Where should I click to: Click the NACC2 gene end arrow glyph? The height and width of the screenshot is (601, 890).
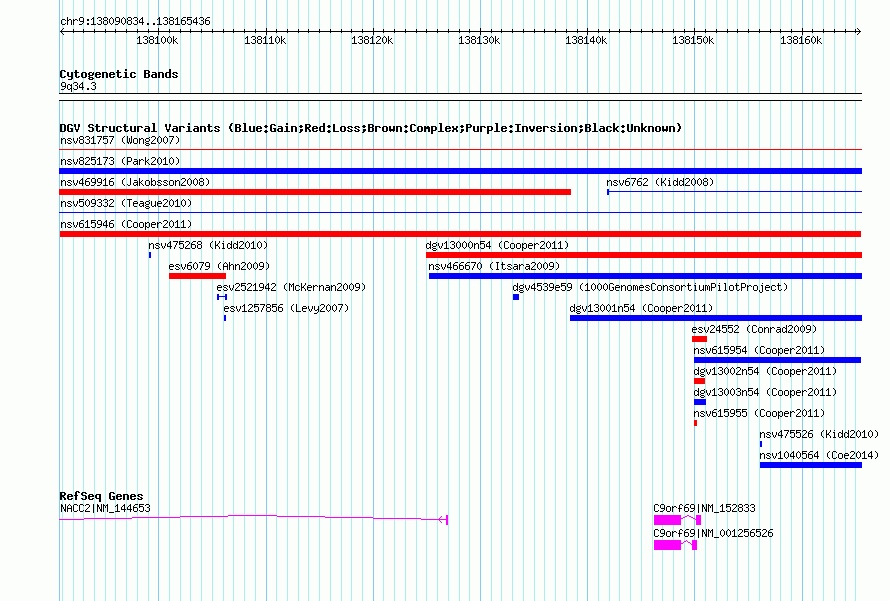coord(443,519)
